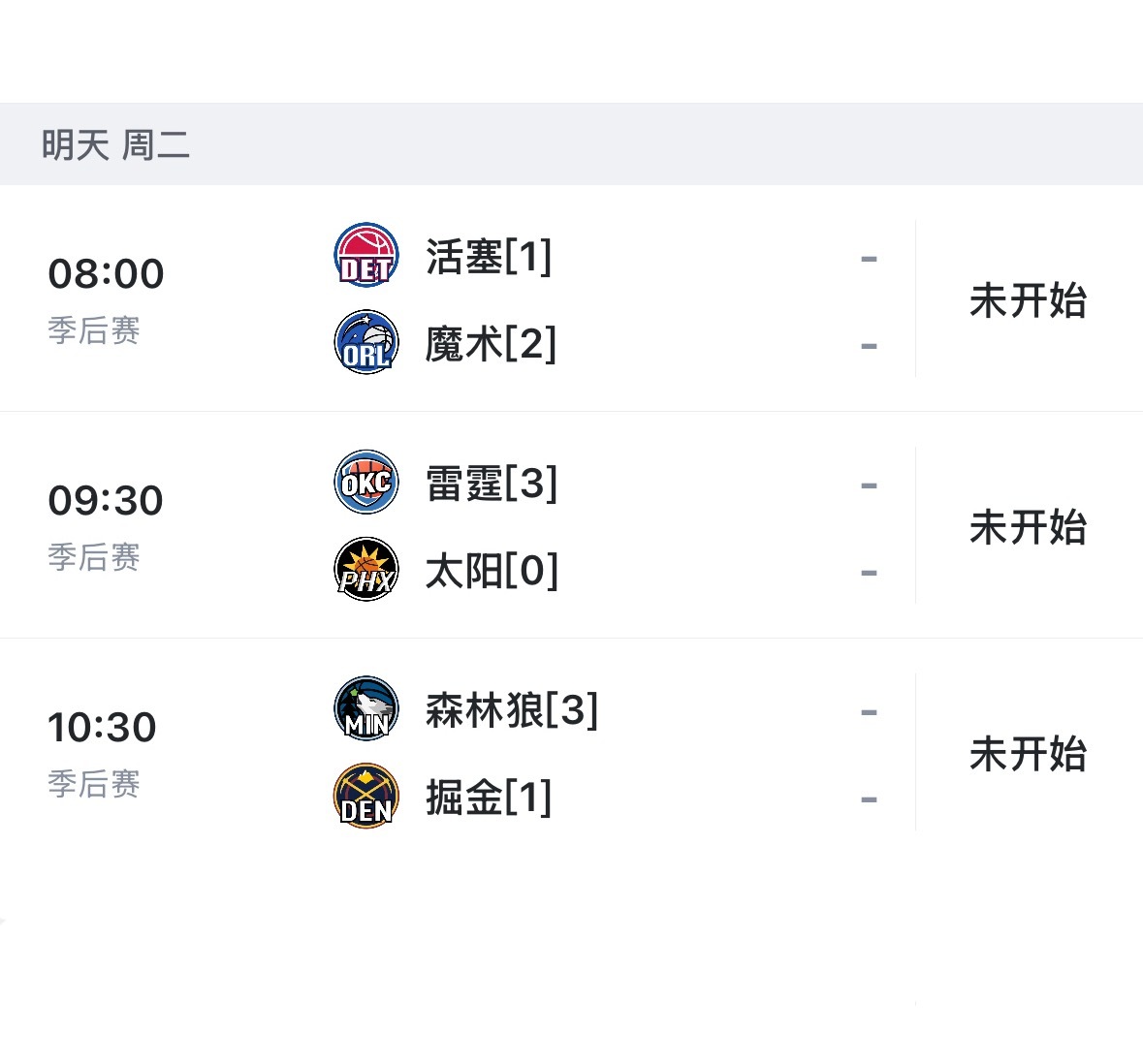The image size is (1143, 1064).
Task: Click the 08:00 game start time
Action: 106,272
